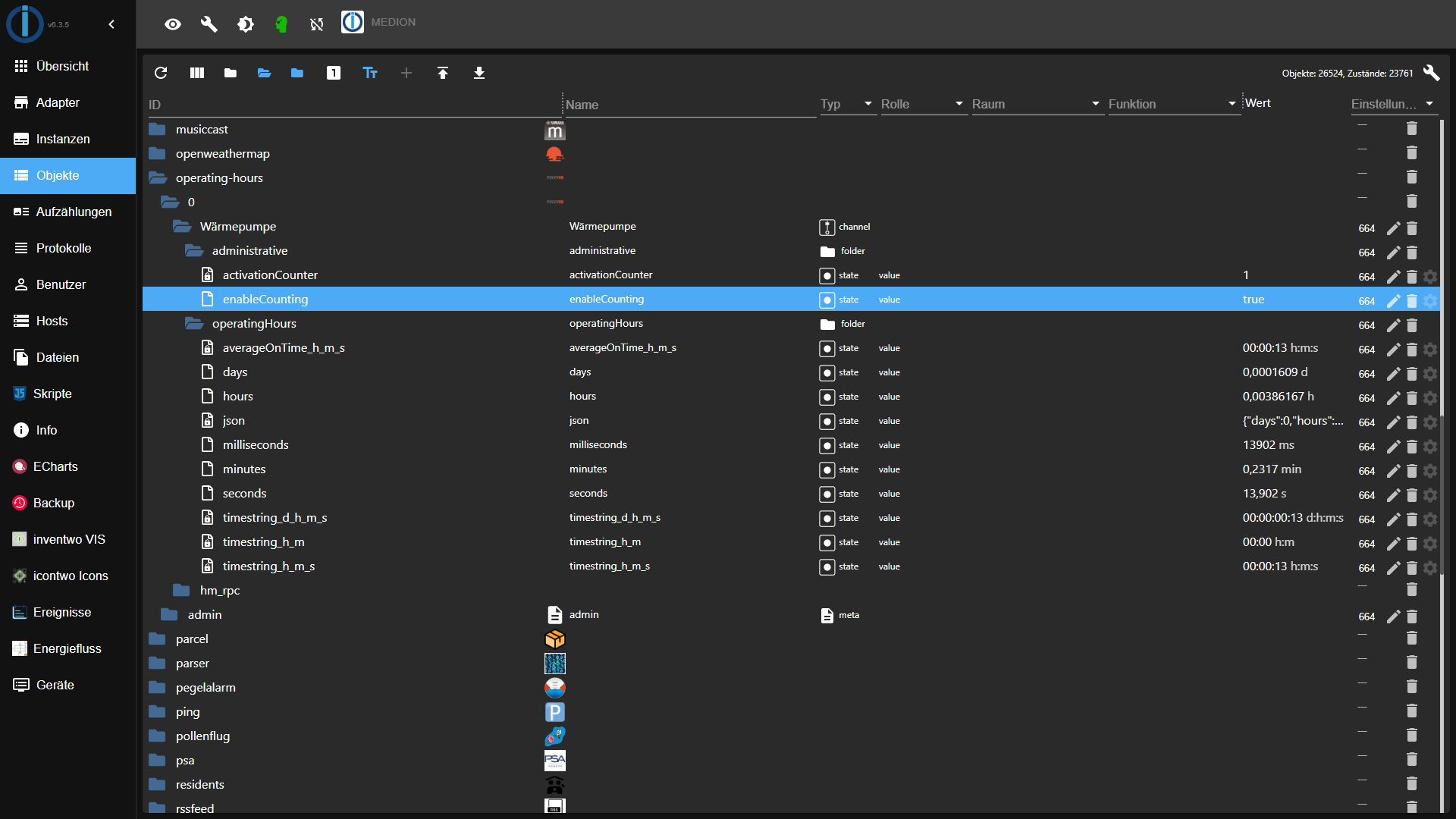Collapse the Wärmepumpe channel folder

pos(182,226)
